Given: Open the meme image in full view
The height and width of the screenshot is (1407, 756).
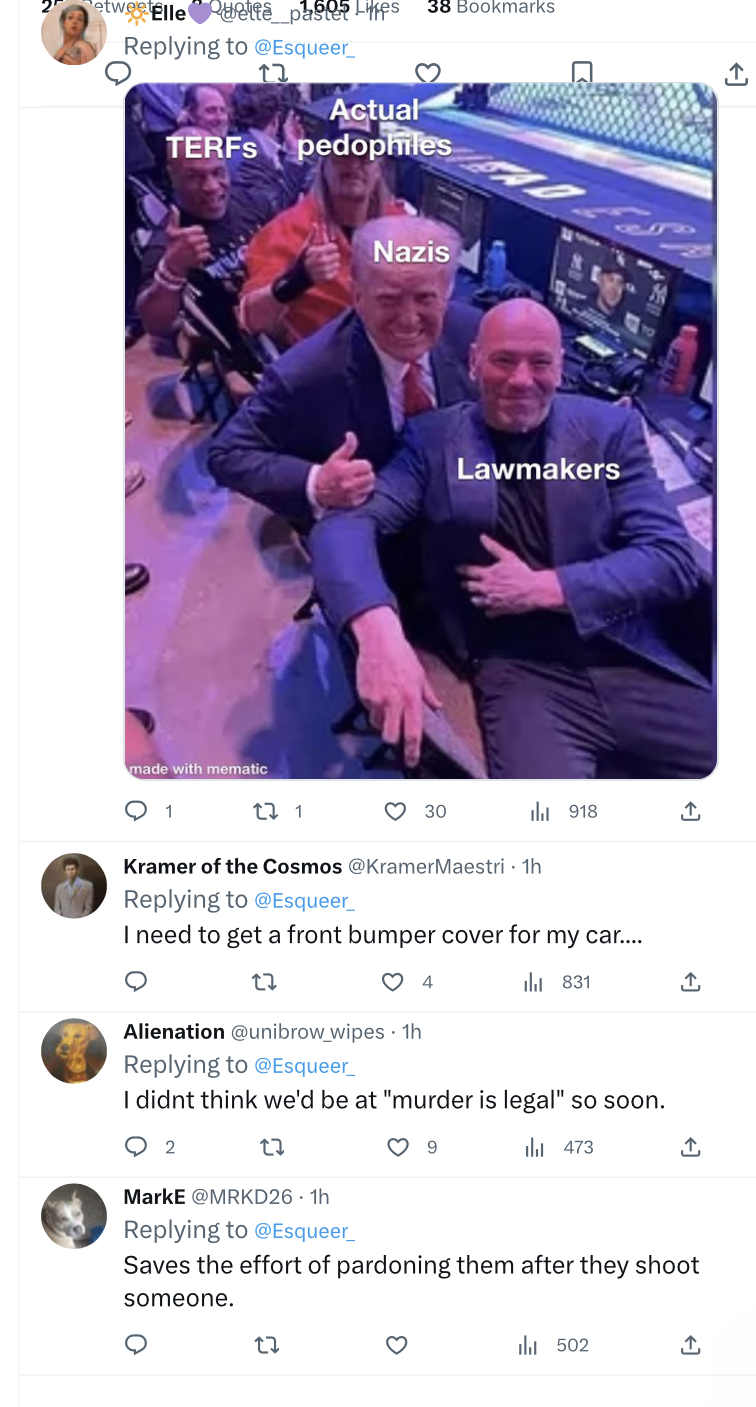Looking at the screenshot, I should 420,430.
